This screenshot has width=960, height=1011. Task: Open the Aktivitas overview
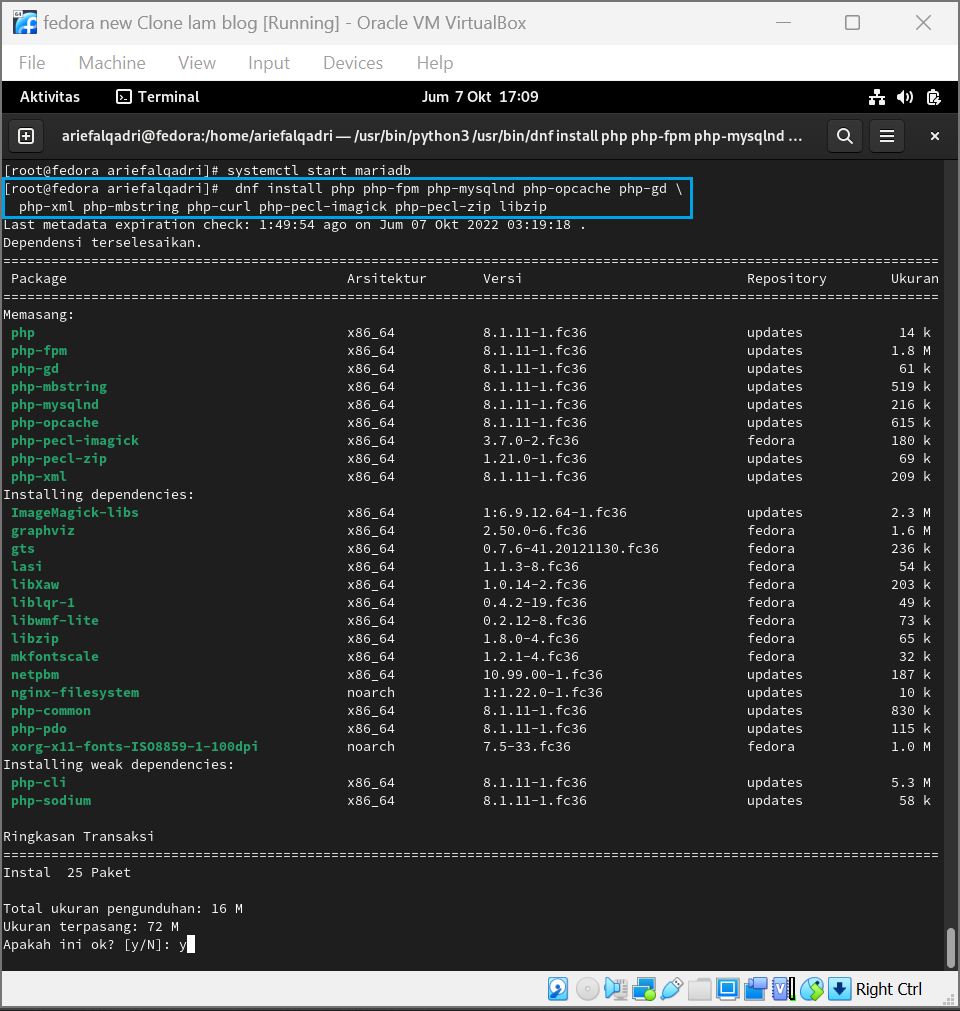coord(50,97)
